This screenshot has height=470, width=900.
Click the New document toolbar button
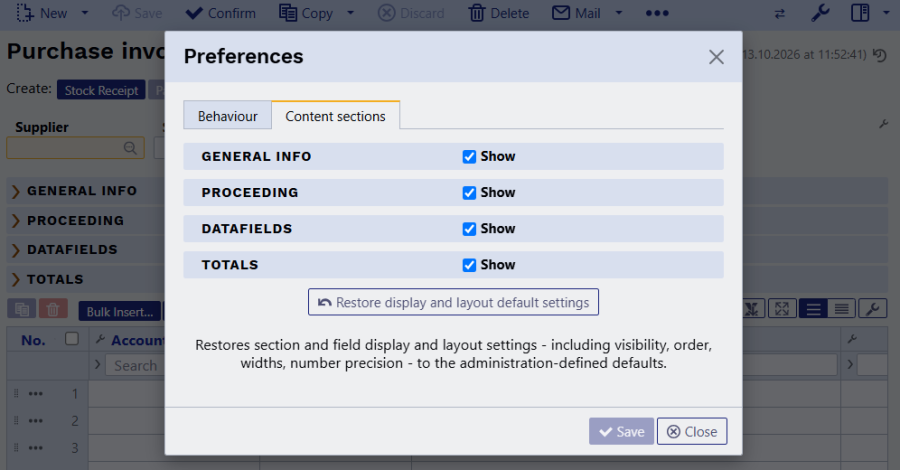41,13
